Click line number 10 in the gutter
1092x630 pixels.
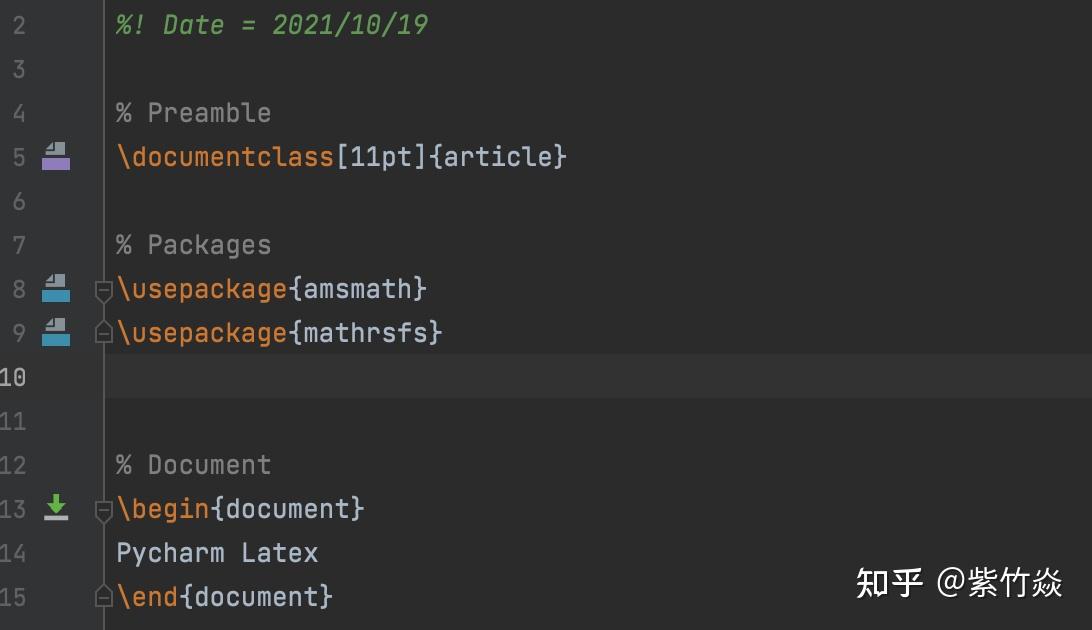(x=14, y=377)
